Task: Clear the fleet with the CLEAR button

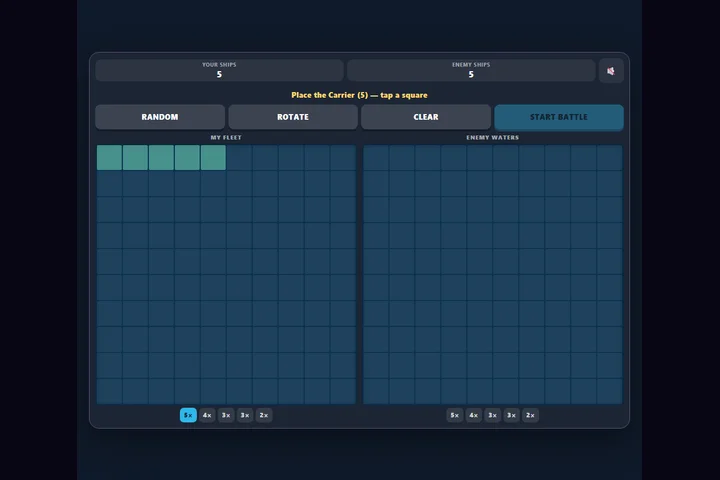Action: [426, 117]
